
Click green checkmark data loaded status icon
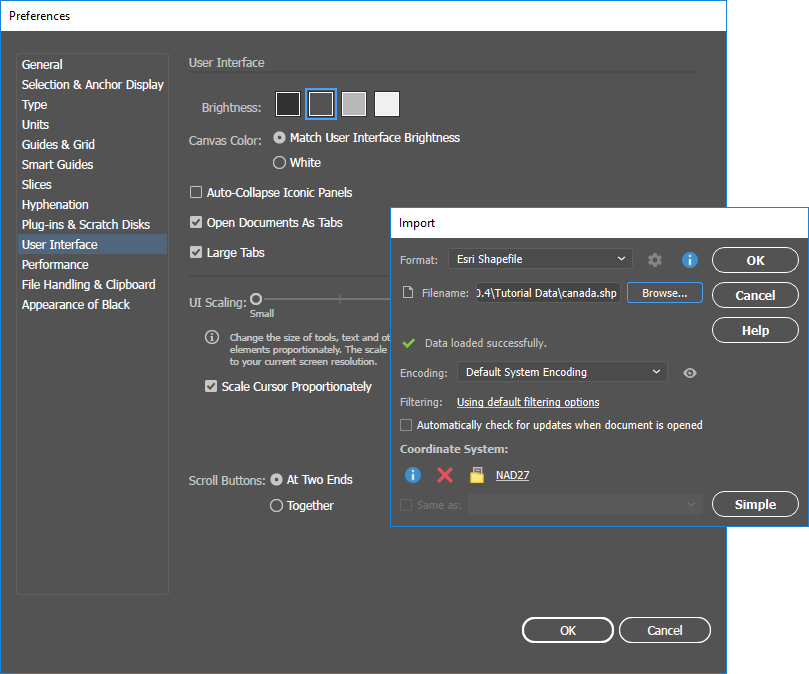(x=409, y=343)
